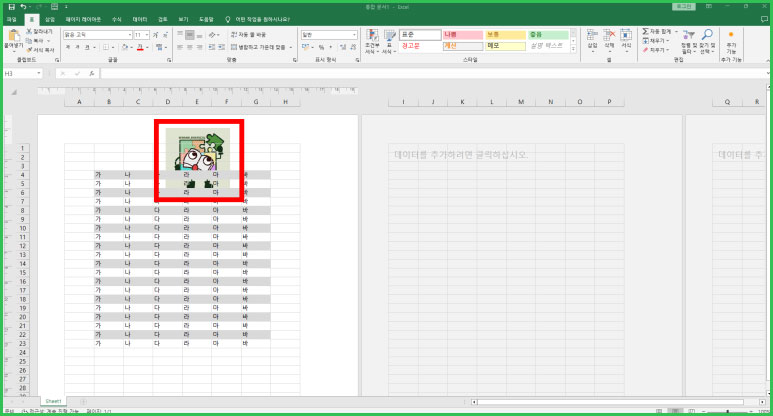This screenshot has height=416, width=773.
Task: Expand the cell styles gallery
Action: pyautogui.click(x=573, y=49)
